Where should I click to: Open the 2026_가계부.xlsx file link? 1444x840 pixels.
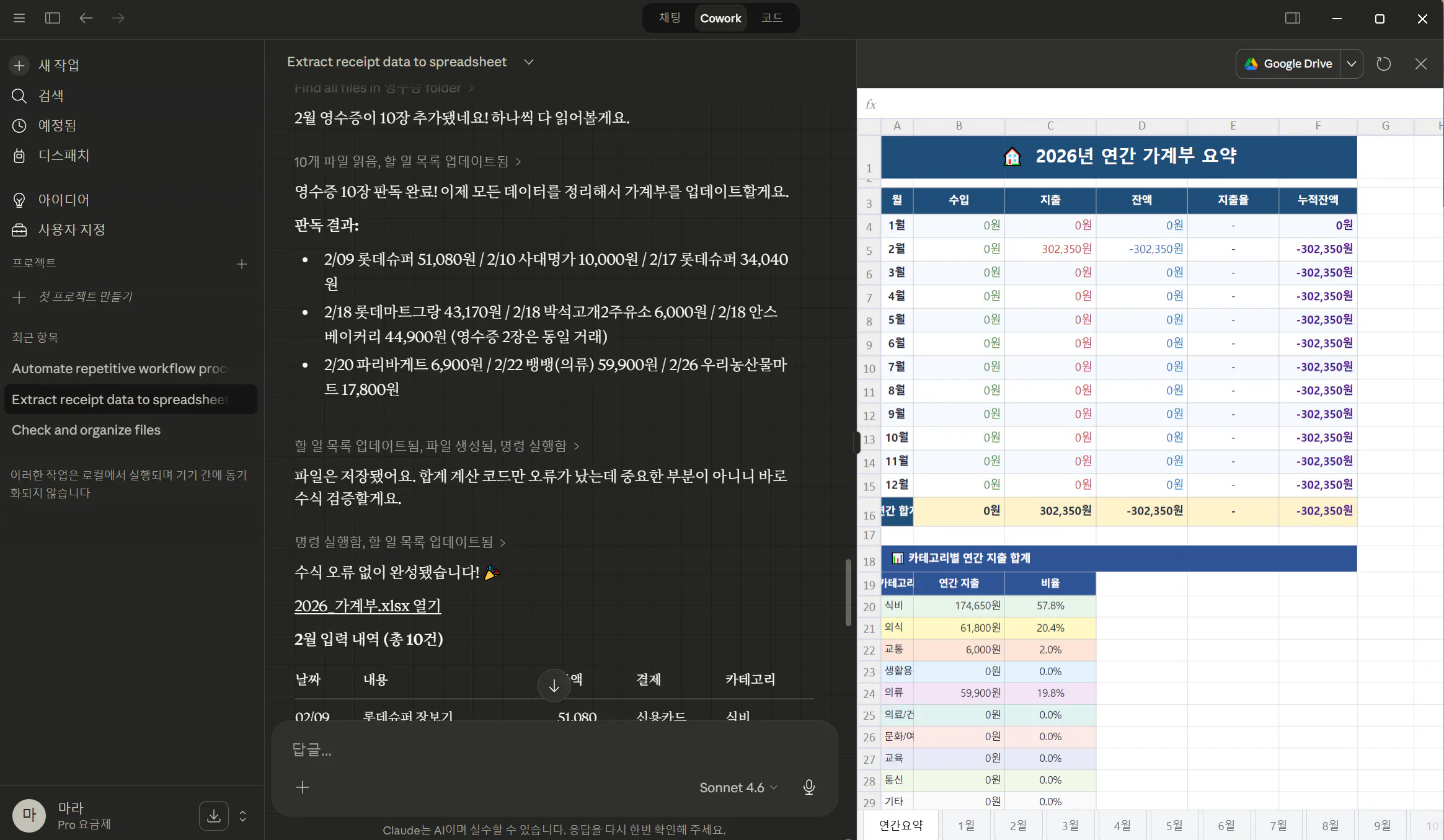(367, 606)
